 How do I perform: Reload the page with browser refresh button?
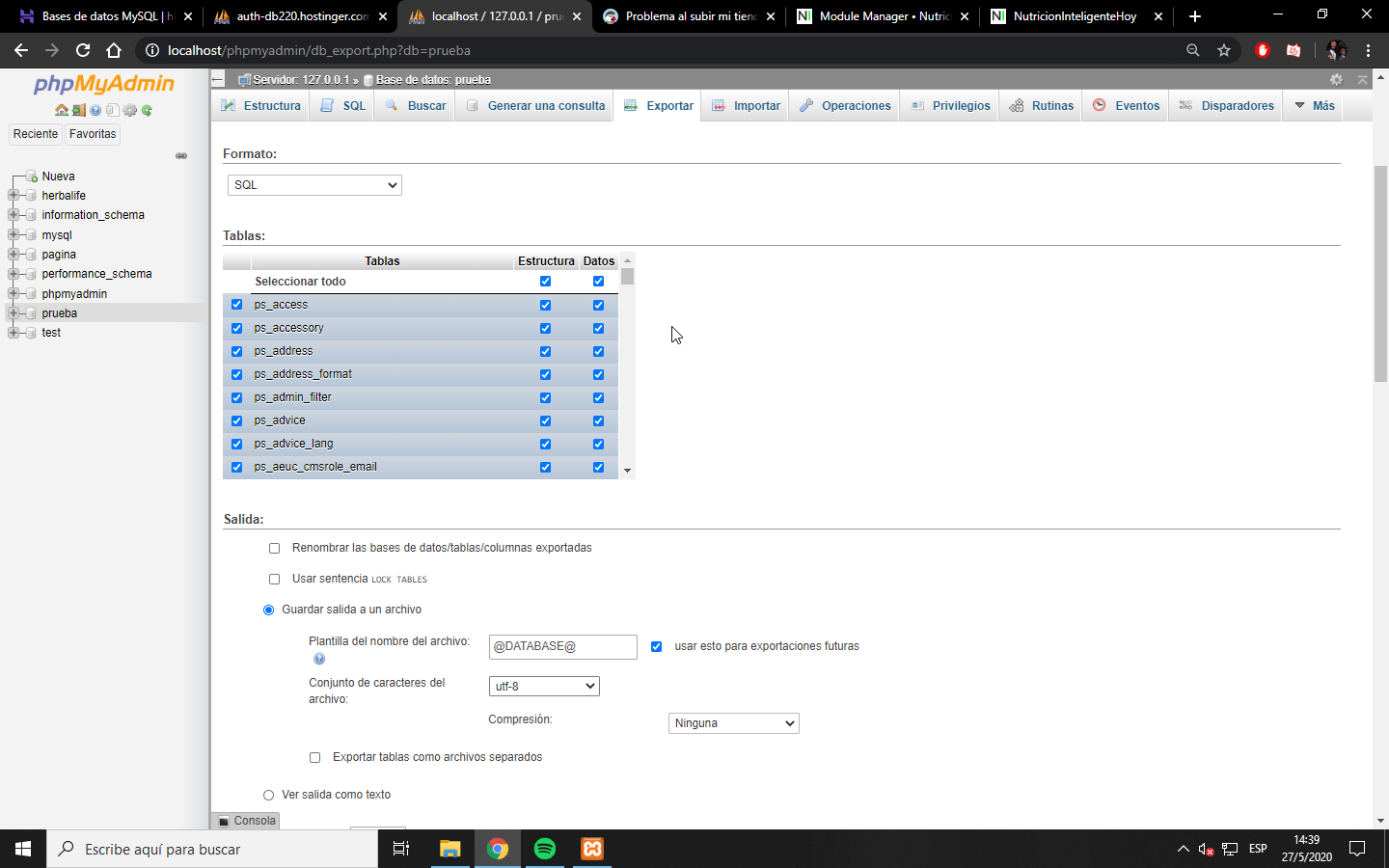pos(83,50)
